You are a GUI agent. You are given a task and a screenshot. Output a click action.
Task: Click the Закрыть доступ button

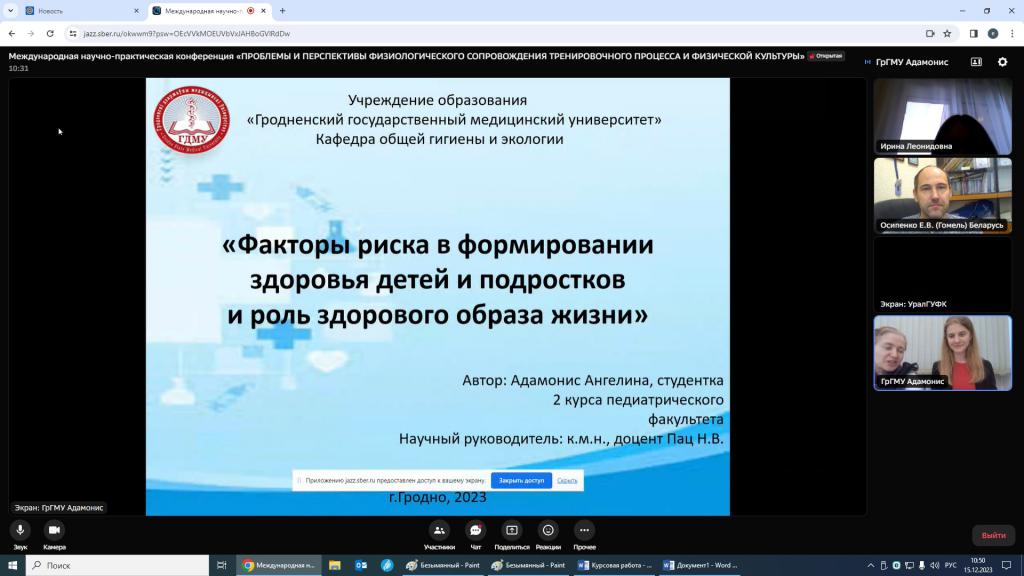coord(521,481)
